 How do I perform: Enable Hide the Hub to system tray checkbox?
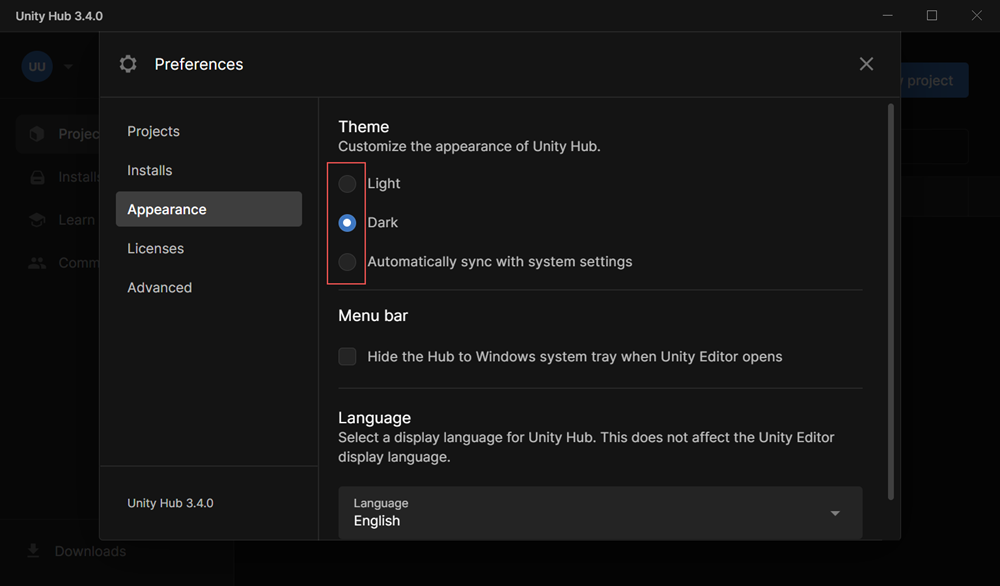pos(347,356)
